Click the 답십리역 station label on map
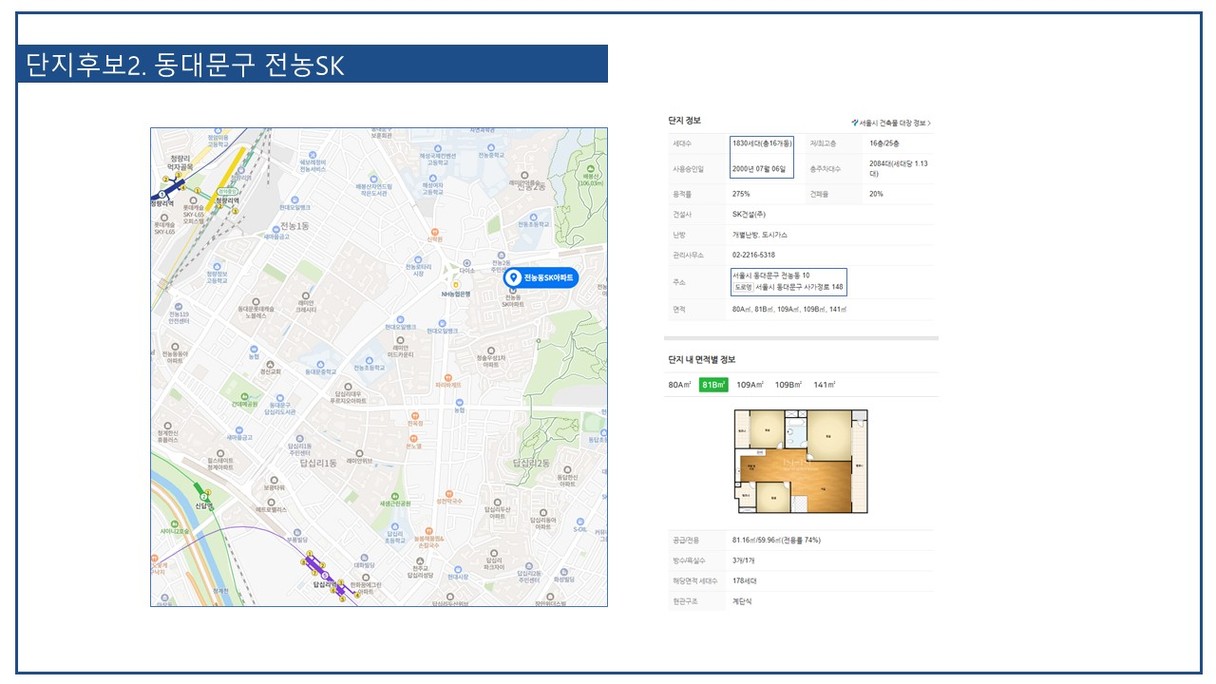This screenshot has width=1216, height=684. point(324,584)
